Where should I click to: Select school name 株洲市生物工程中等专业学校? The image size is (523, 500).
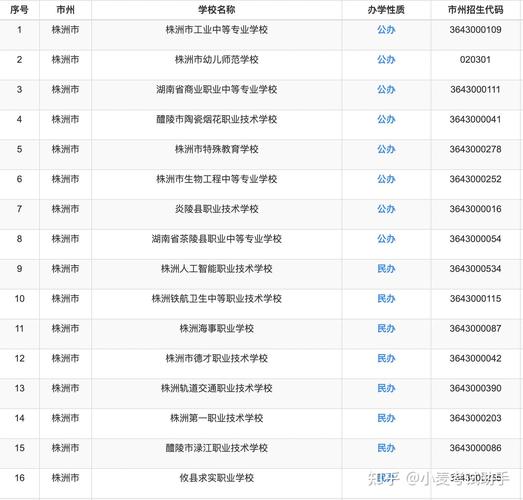coord(217,179)
